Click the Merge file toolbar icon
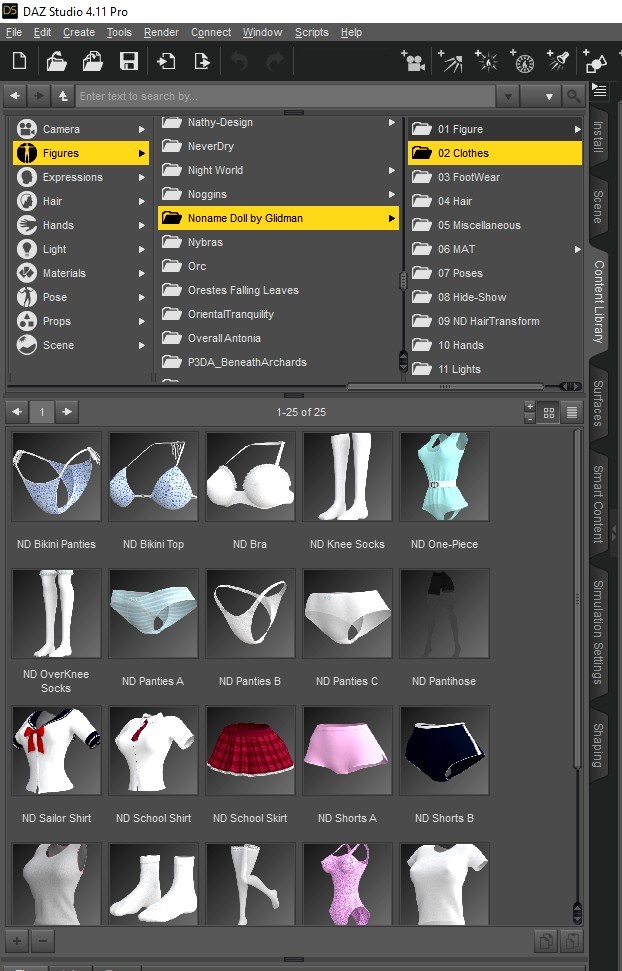Screen dimensions: 622x971 (x=93, y=61)
